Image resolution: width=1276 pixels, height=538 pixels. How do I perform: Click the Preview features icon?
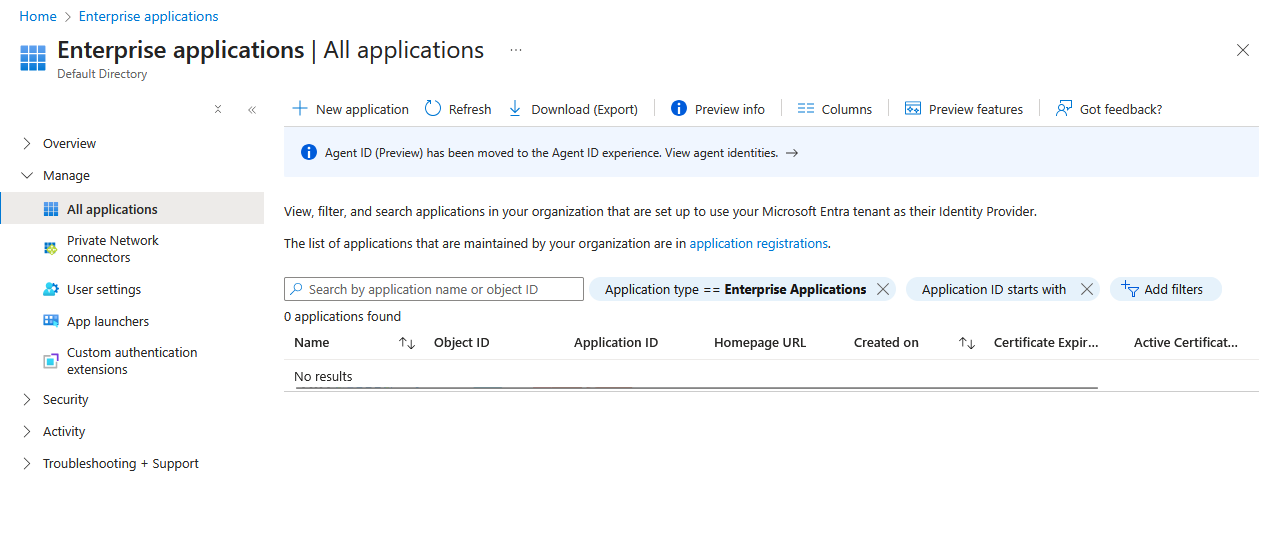913,108
